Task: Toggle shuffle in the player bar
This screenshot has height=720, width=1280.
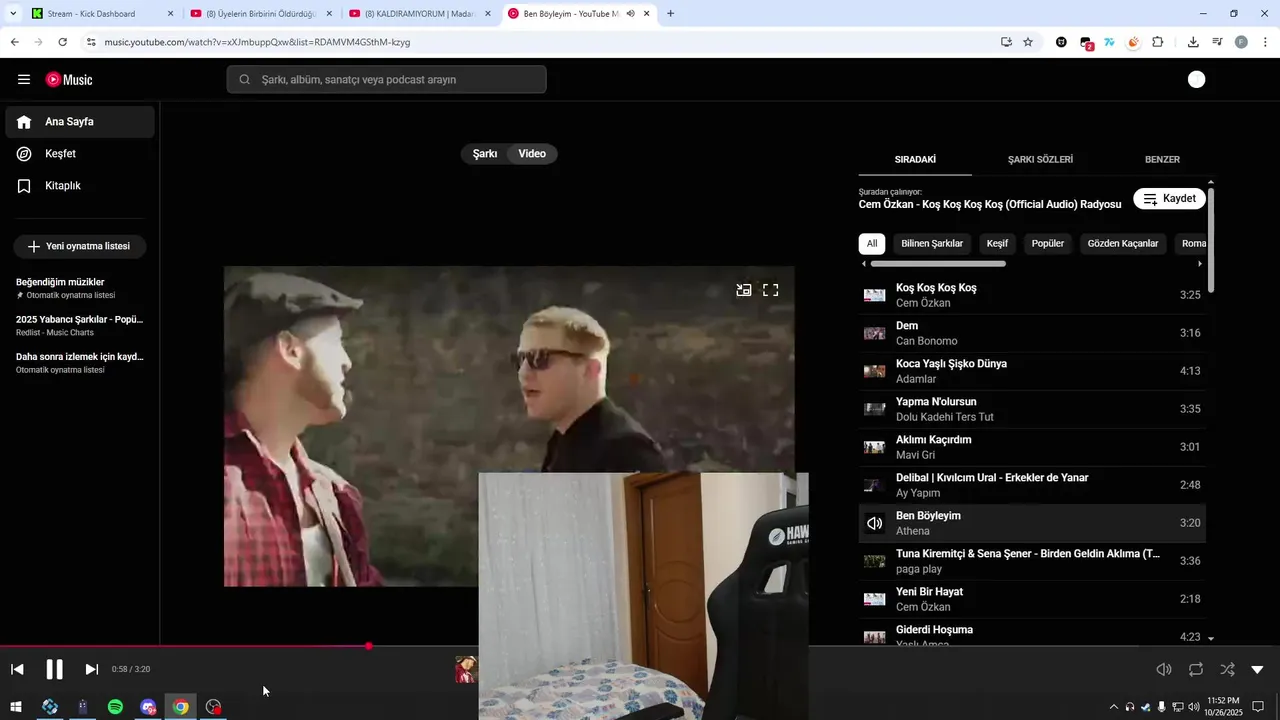Action: [x=1227, y=669]
